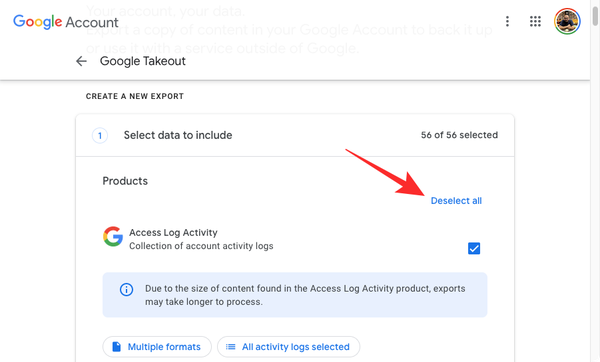
Task: Click the Products heading
Action: [125, 181]
